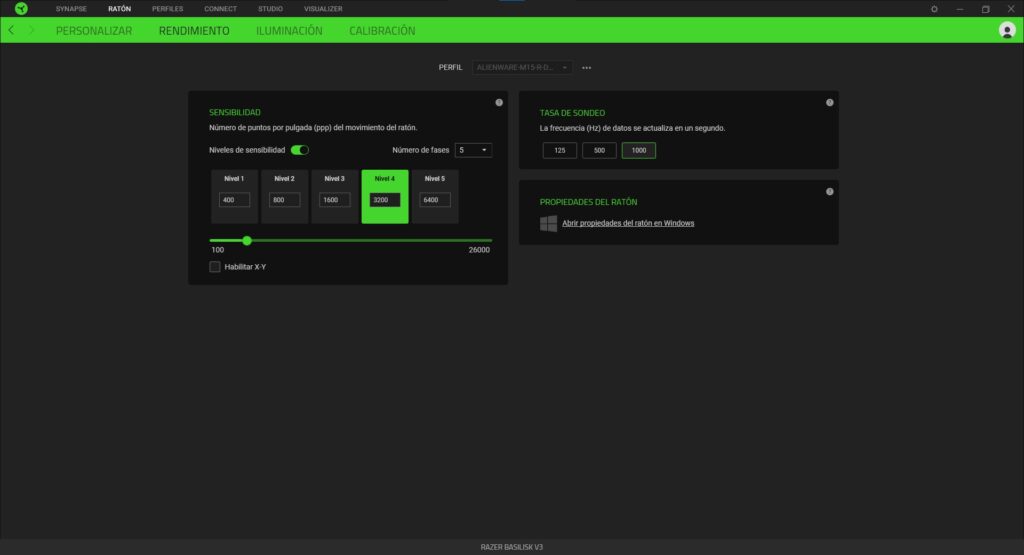
Task: Open Synapse settings gear icon
Action: click(x=934, y=8)
